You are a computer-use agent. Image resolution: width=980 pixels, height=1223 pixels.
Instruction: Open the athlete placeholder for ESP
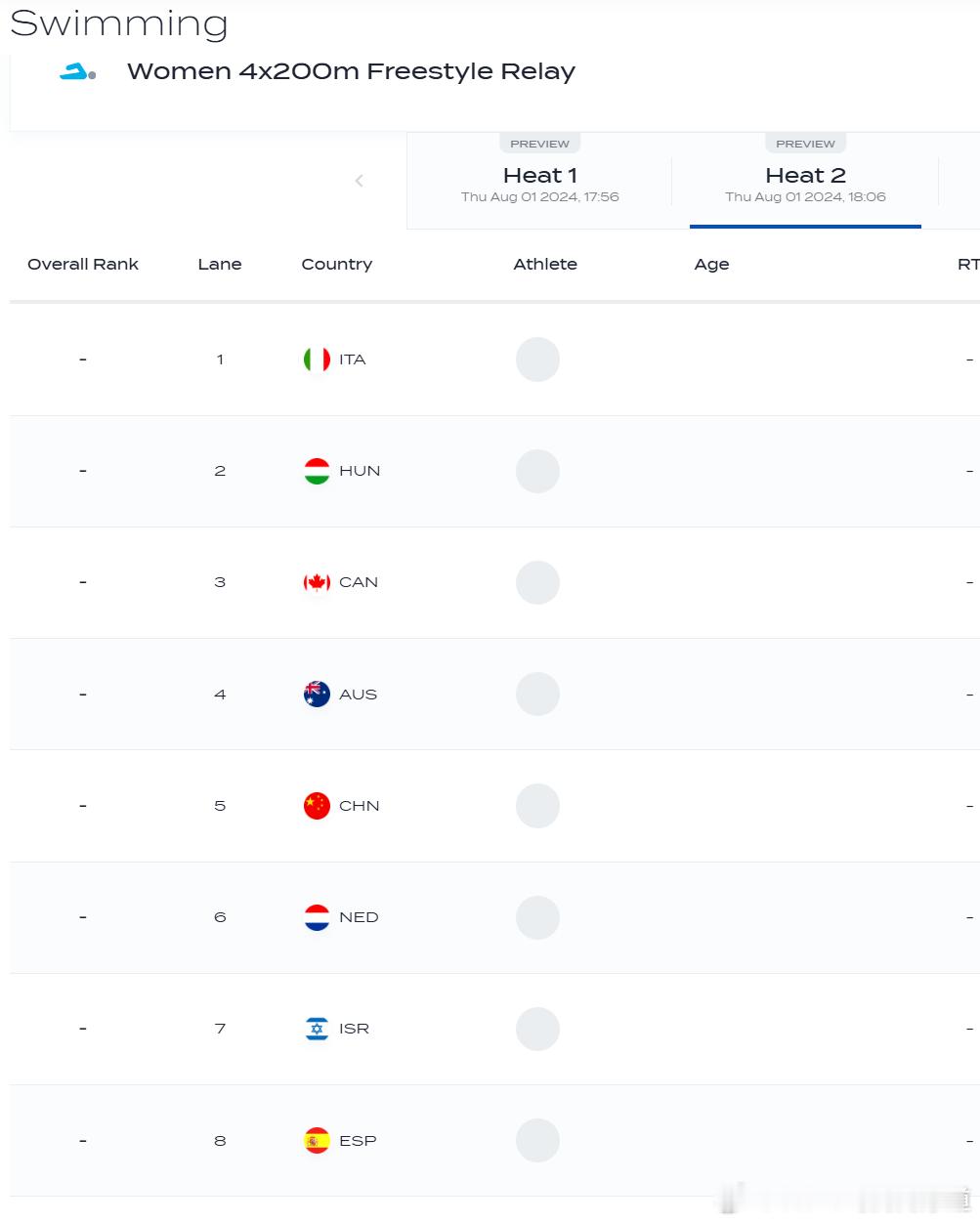[537, 1140]
